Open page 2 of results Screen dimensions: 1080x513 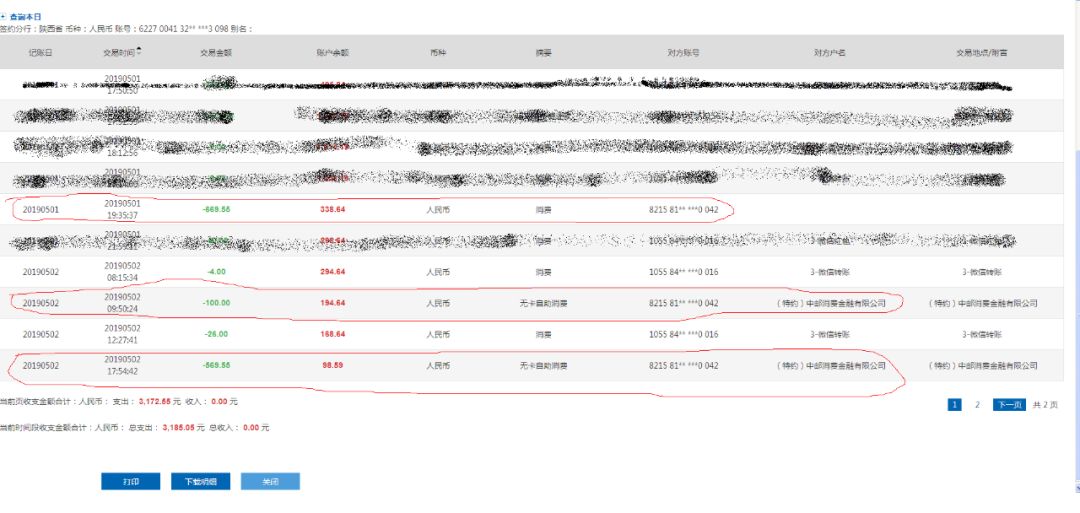977,405
